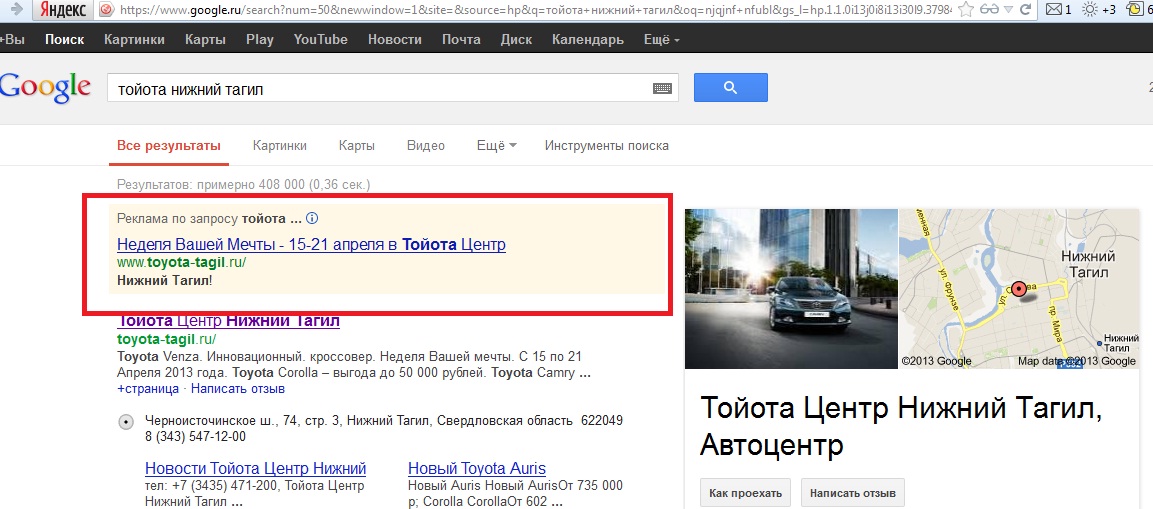The height and width of the screenshot is (509, 1153).
Task: Expand the Ещё dropdown in the Google bar
Action: [x=661, y=40]
